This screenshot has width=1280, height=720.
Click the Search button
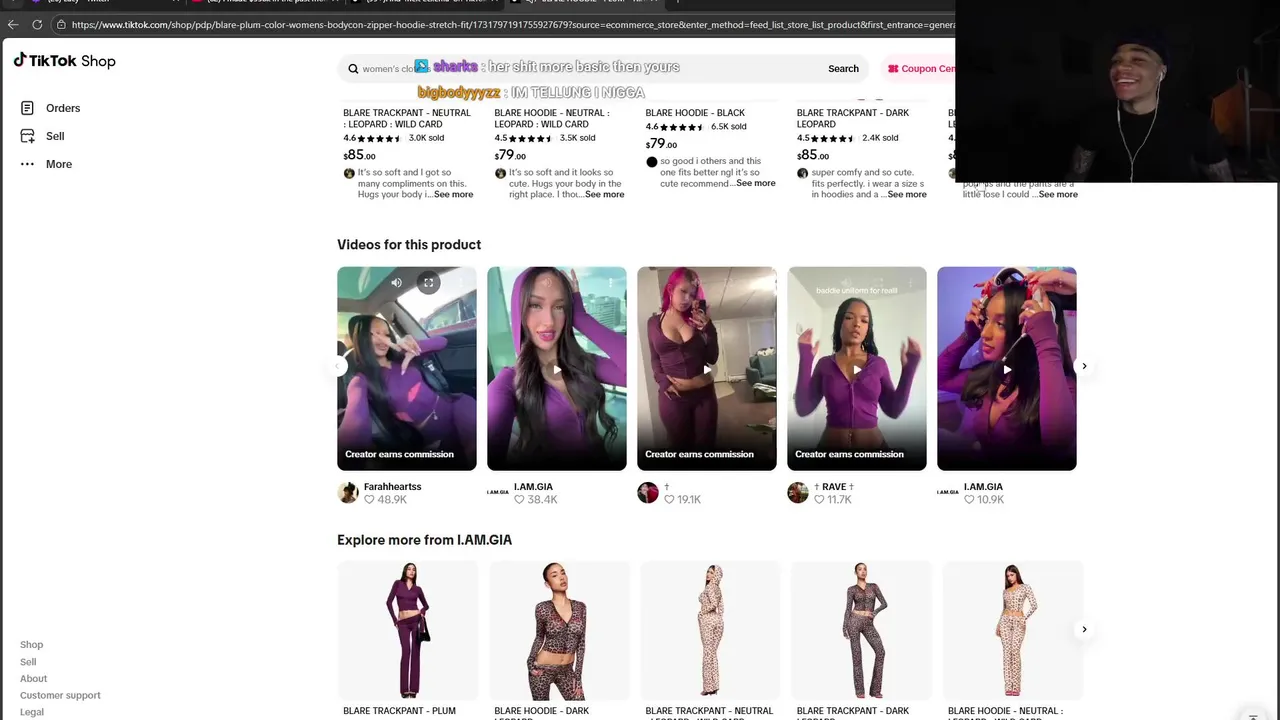[843, 69]
